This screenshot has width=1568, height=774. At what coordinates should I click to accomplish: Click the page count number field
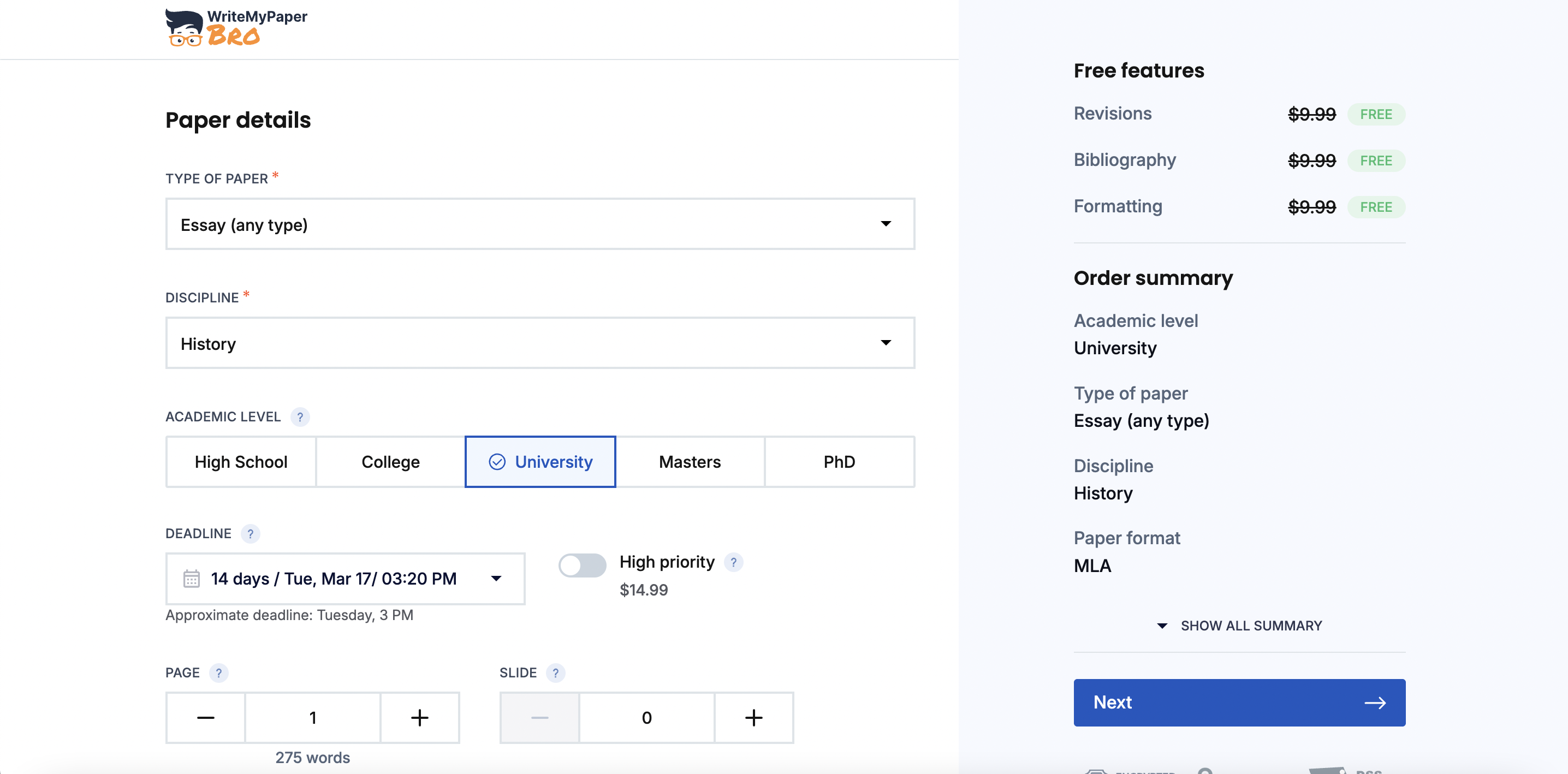click(x=313, y=718)
